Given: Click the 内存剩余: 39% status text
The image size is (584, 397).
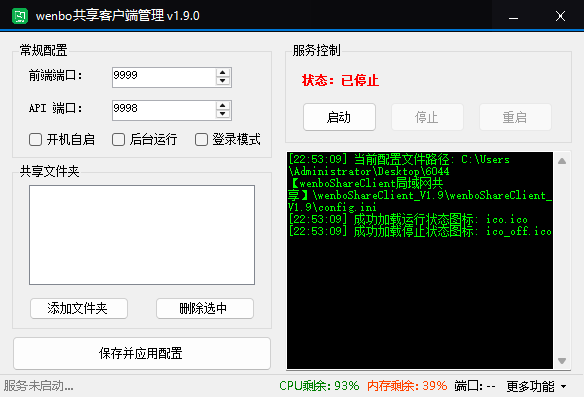Looking at the screenshot, I should coord(407,386).
